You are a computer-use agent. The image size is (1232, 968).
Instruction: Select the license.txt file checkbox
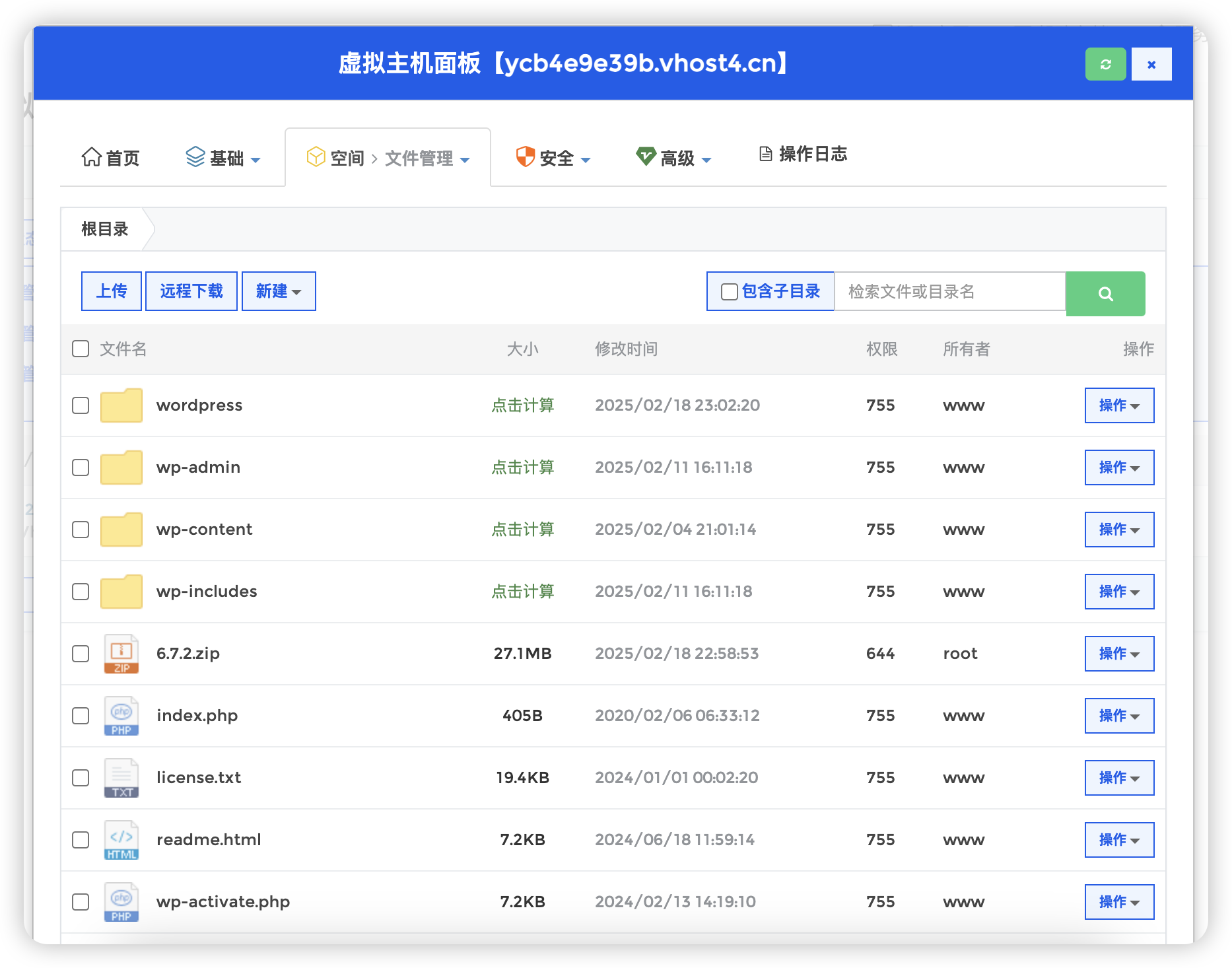[81, 778]
